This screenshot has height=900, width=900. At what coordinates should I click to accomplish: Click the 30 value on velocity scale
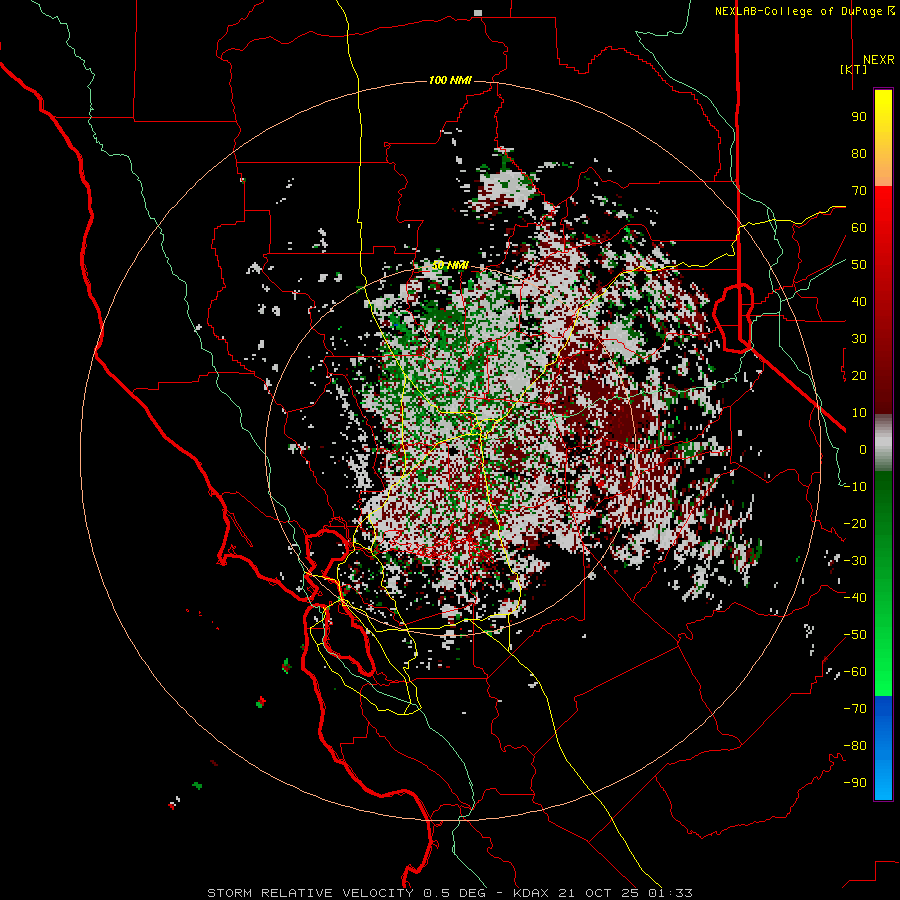tap(859, 339)
